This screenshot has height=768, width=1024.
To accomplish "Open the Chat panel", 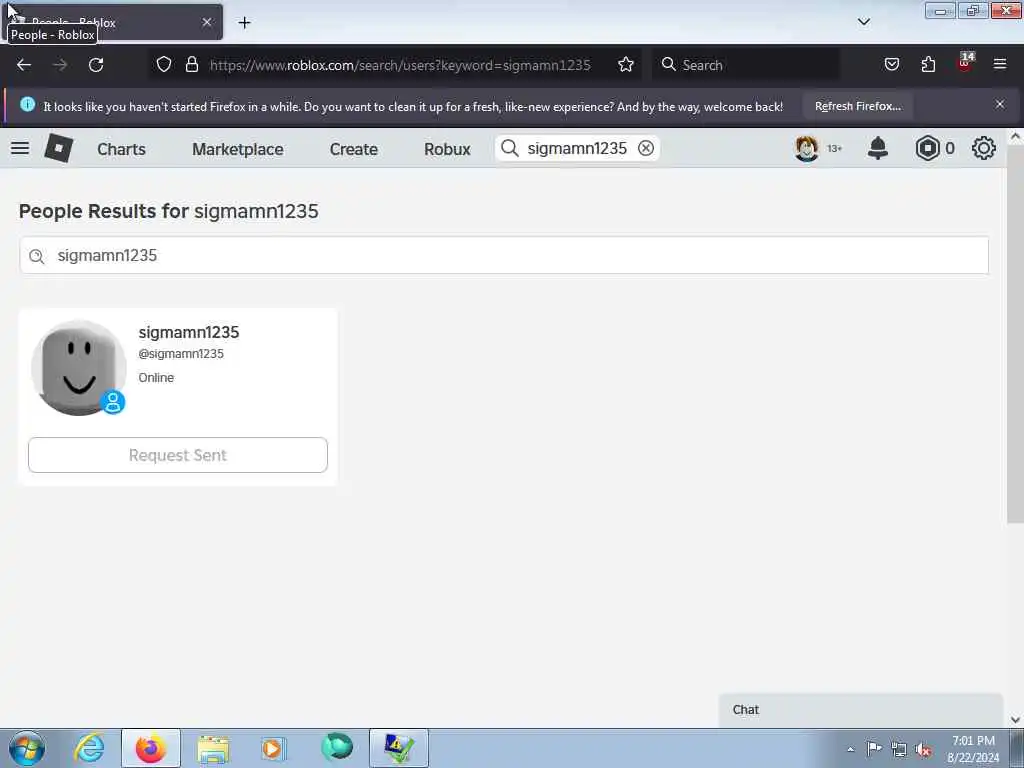I will pos(861,710).
